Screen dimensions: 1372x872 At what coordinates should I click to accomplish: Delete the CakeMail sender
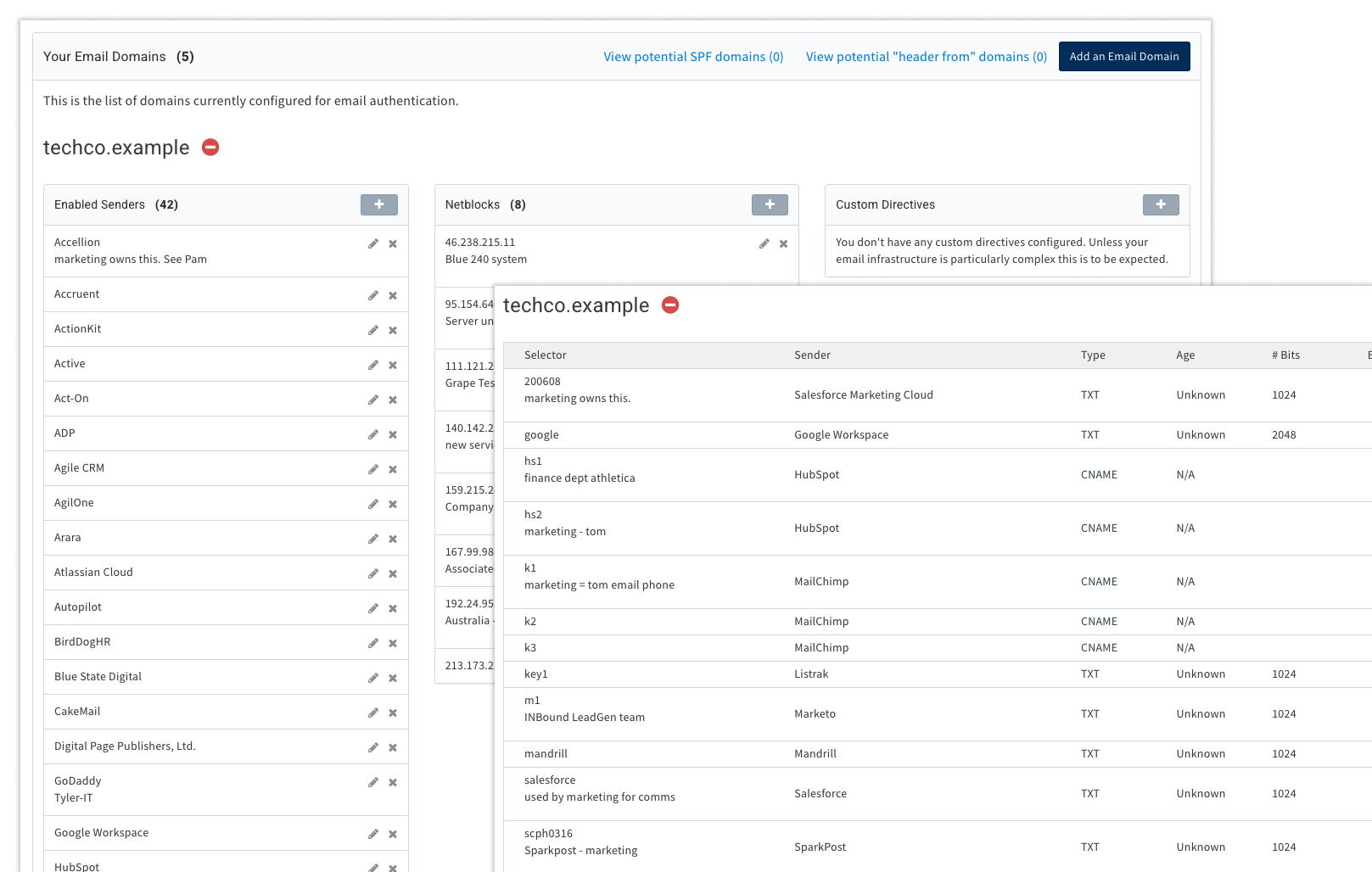click(x=393, y=713)
